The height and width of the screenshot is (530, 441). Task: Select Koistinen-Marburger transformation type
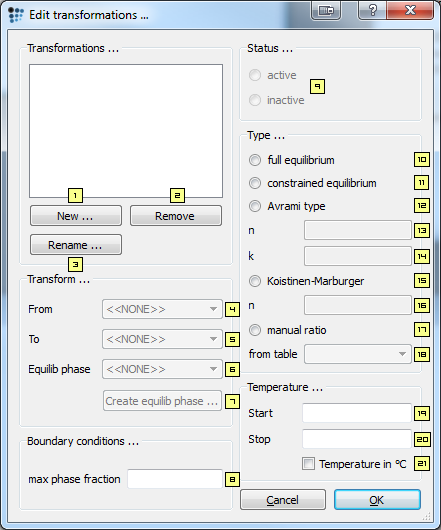click(255, 281)
